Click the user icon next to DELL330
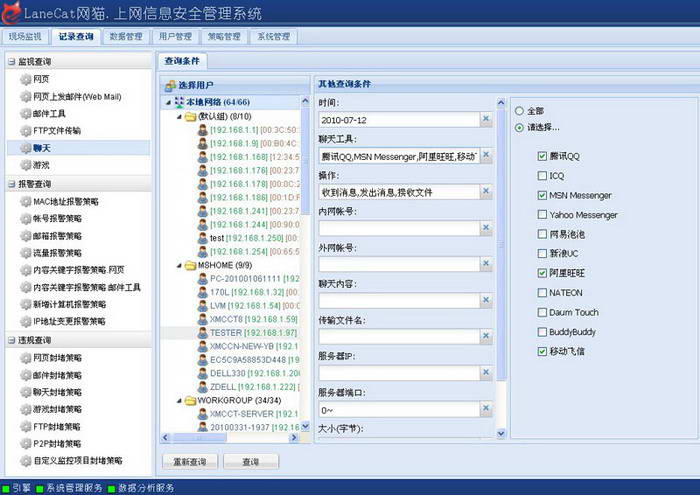The image size is (700, 495). click(203, 373)
